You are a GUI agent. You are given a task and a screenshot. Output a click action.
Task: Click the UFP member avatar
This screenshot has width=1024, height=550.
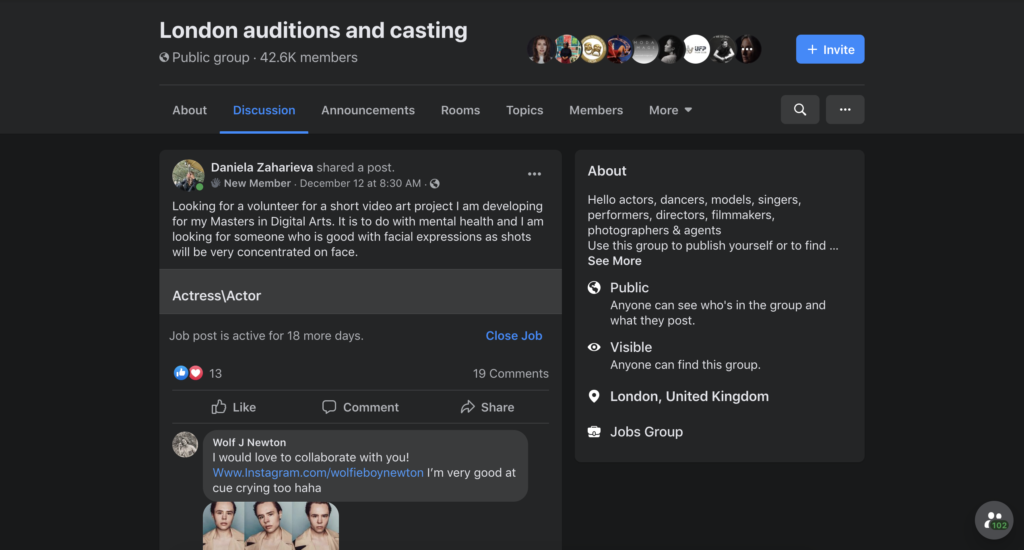(x=696, y=49)
